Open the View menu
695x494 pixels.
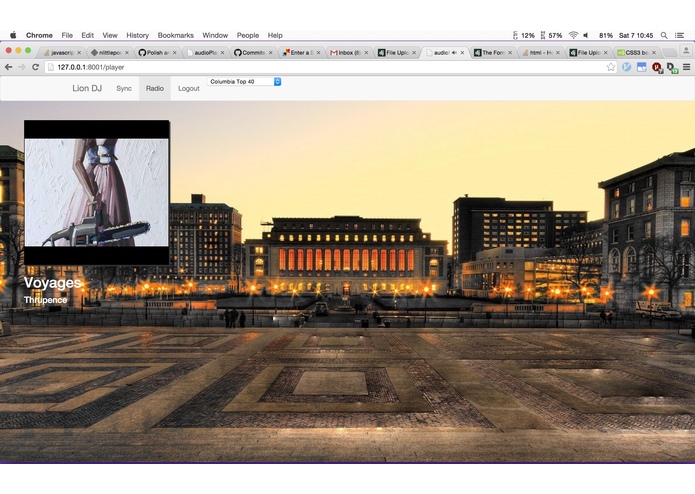110,35
